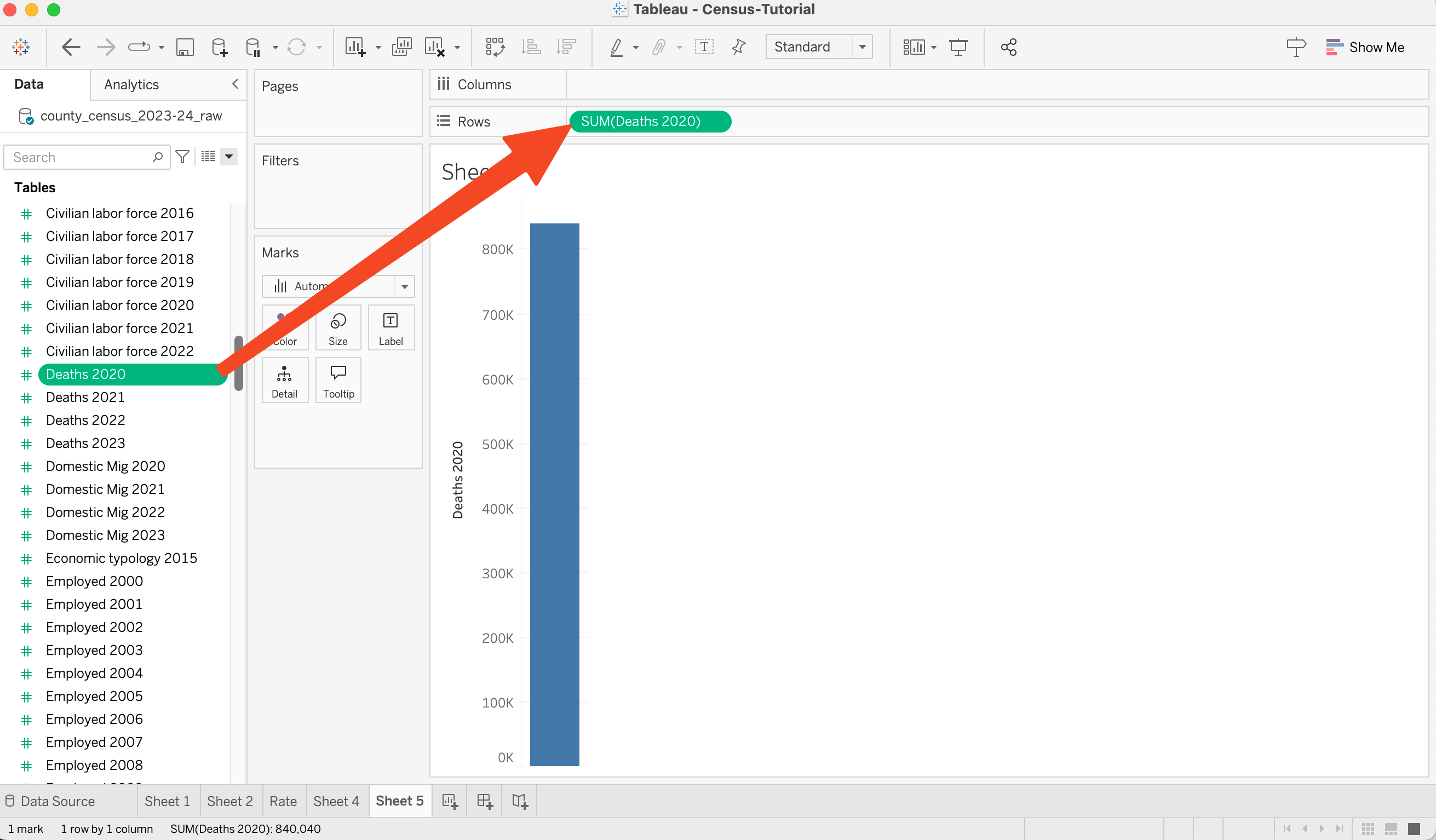Open the Rate sheet tab
Screen dimensions: 1436x840
tap(283, 801)
